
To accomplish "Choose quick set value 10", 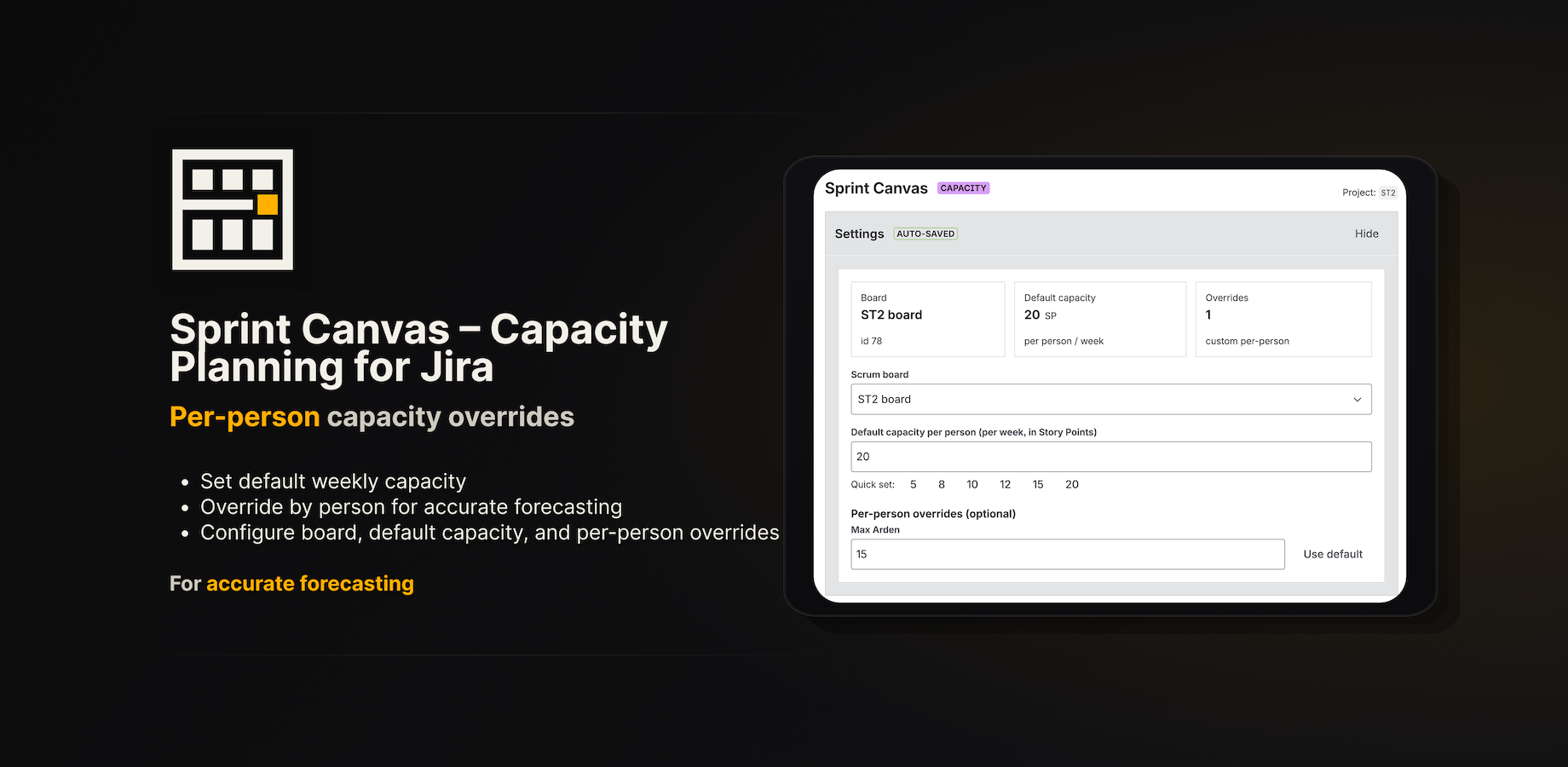I will pos(972,484).
